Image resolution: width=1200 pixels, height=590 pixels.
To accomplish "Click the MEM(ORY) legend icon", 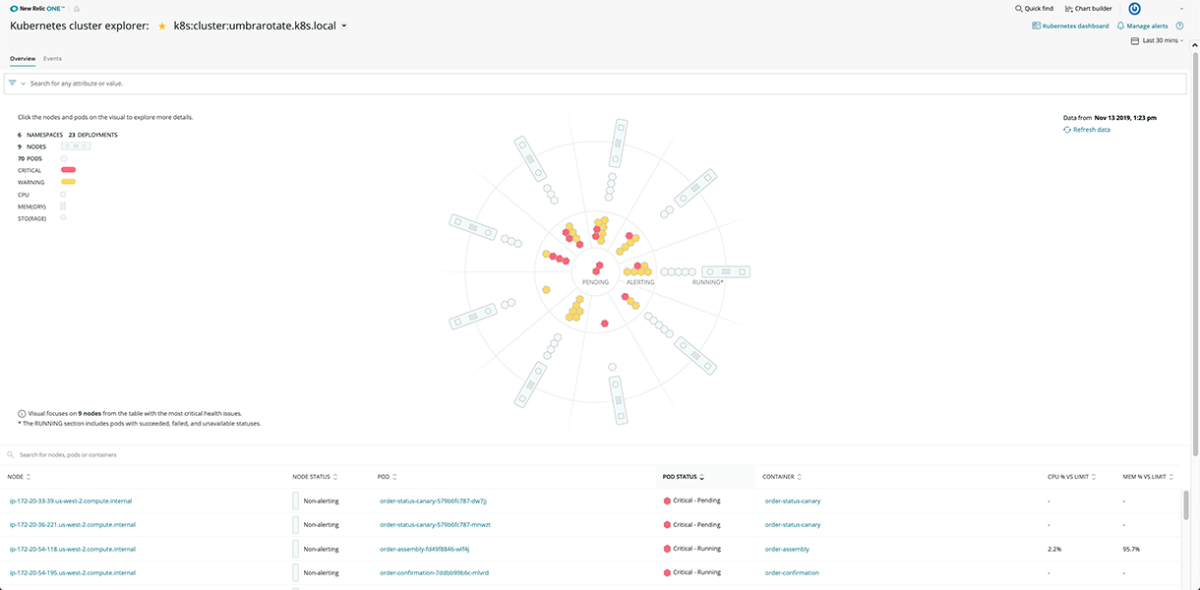I will tap(63, 206).
